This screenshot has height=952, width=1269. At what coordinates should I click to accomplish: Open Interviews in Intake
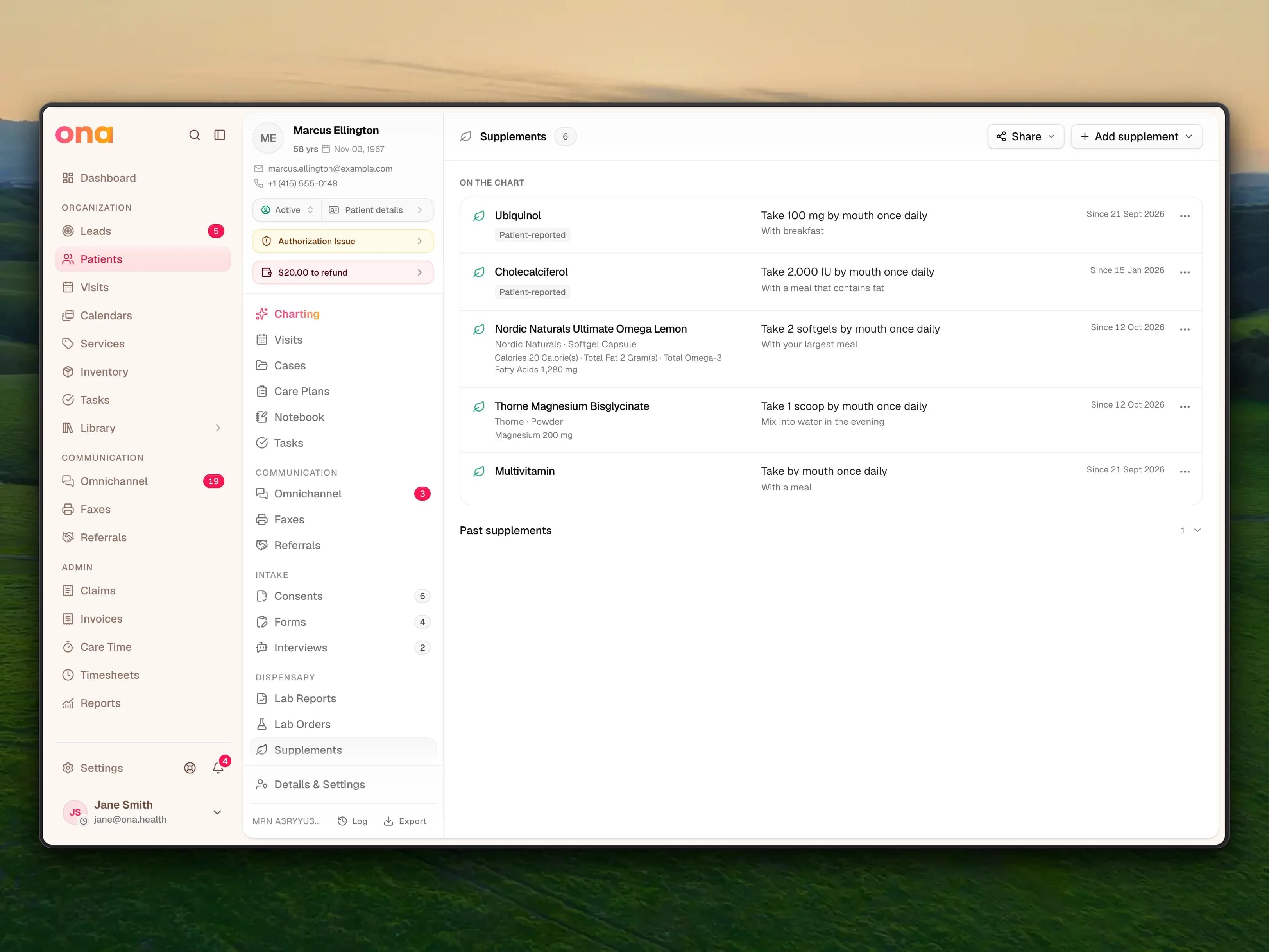tap(343, 648)
